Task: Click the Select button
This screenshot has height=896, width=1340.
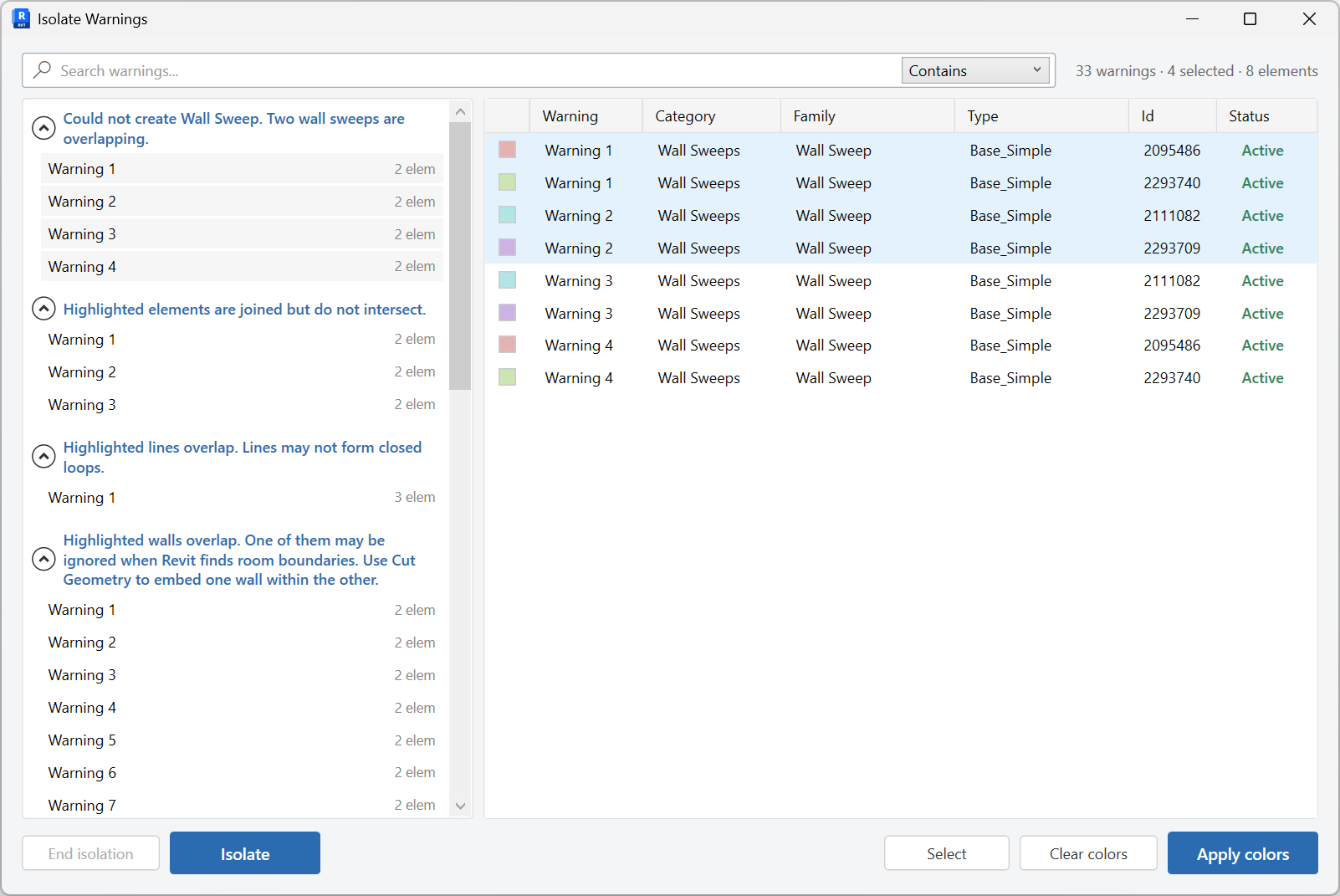Action: [947, 853]
